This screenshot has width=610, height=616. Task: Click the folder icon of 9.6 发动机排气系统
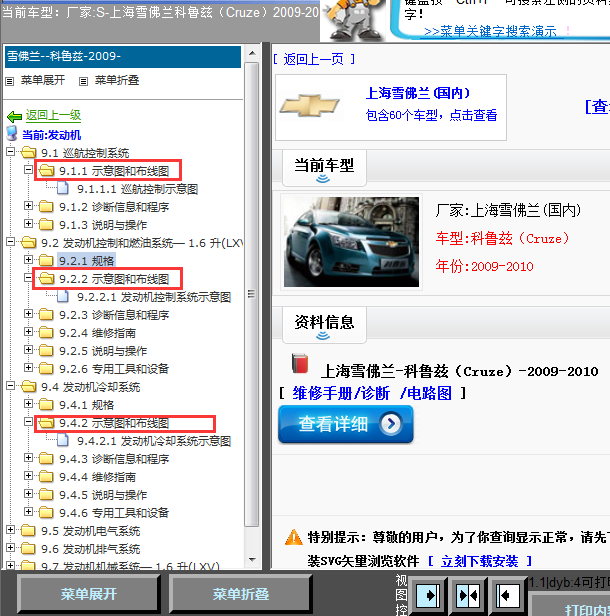tap(28, 548)
